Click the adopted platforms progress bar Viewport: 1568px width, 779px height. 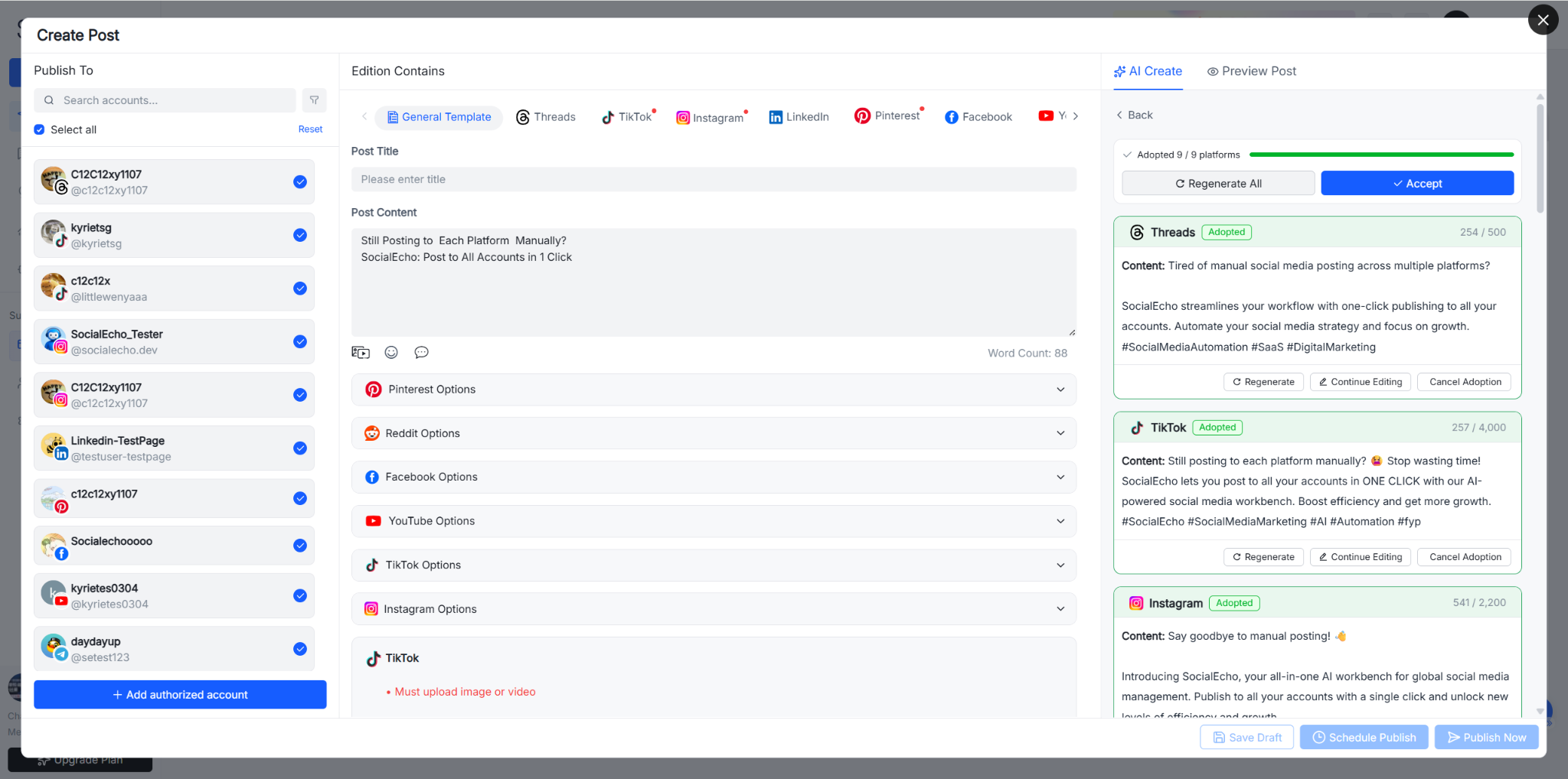(1381, 155)
